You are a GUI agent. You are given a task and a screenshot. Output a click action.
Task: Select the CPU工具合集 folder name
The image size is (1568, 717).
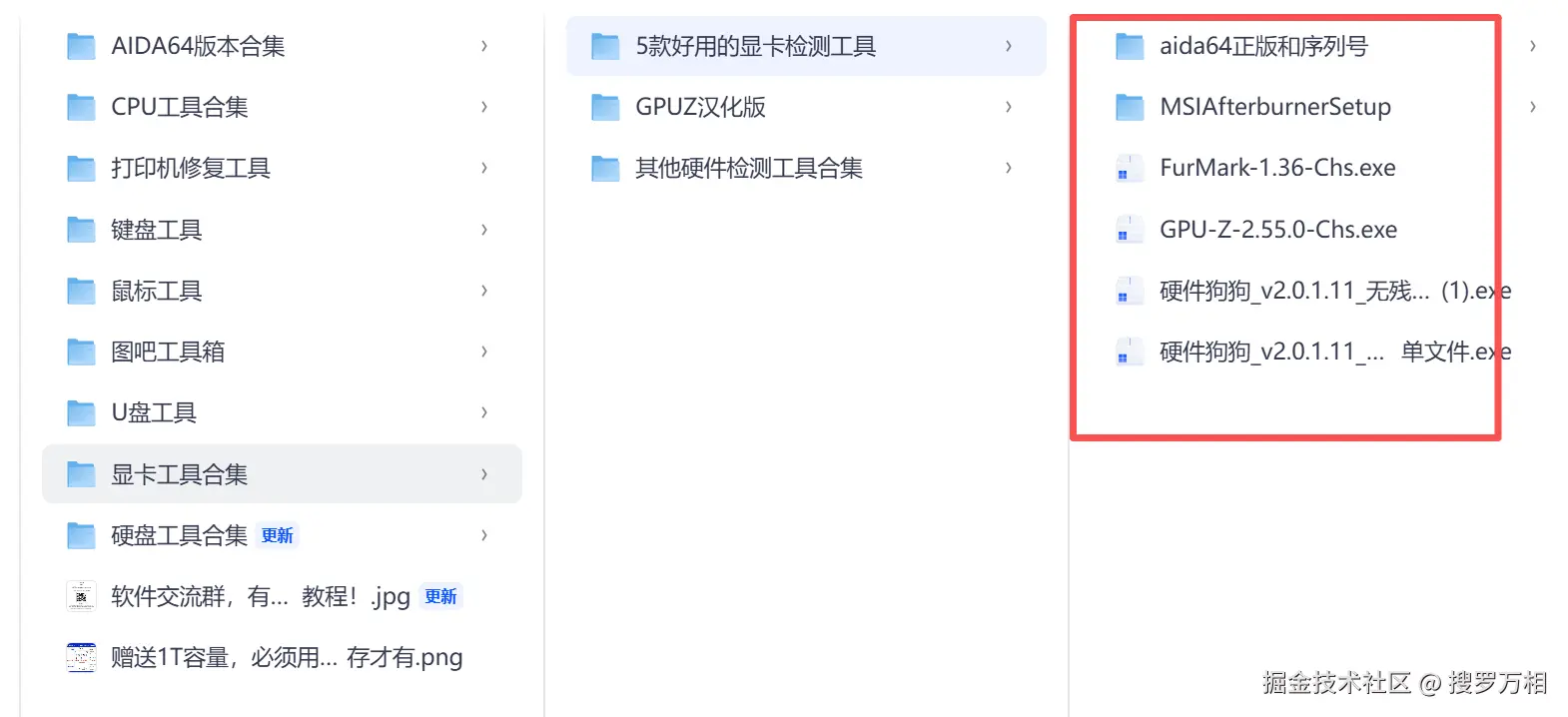click(x=180, y=107)
